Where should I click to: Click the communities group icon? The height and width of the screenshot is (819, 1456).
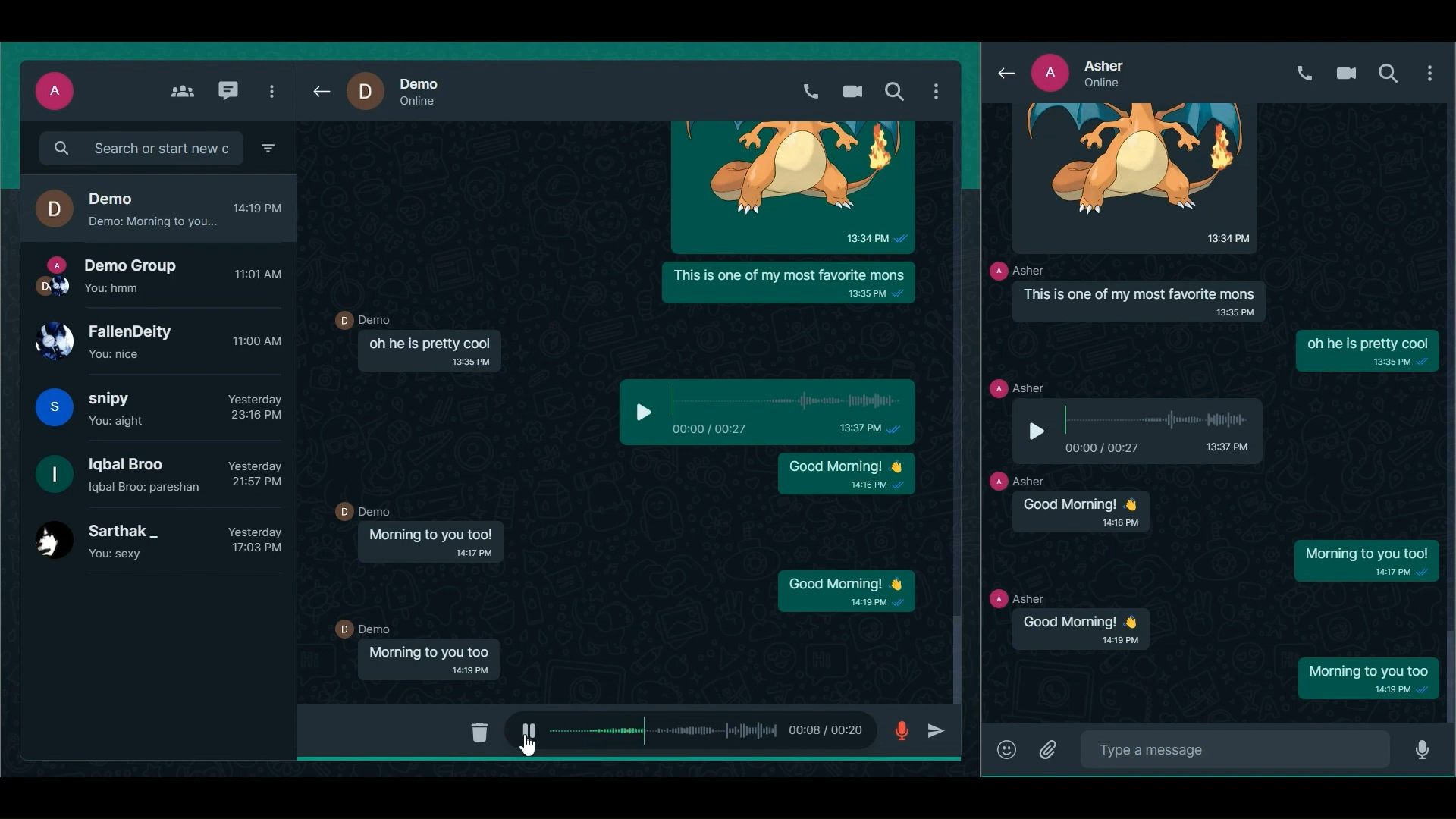[x=182, y=92]
